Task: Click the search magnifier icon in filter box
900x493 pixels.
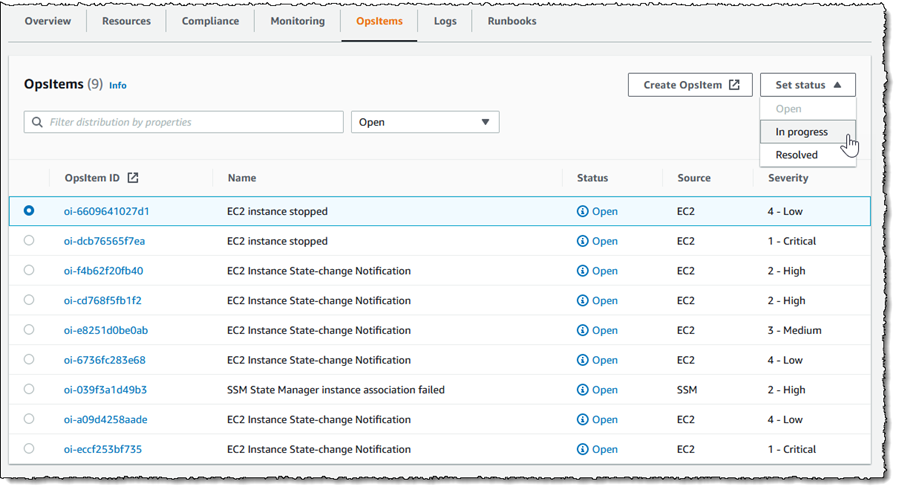Action: point(38,122)
